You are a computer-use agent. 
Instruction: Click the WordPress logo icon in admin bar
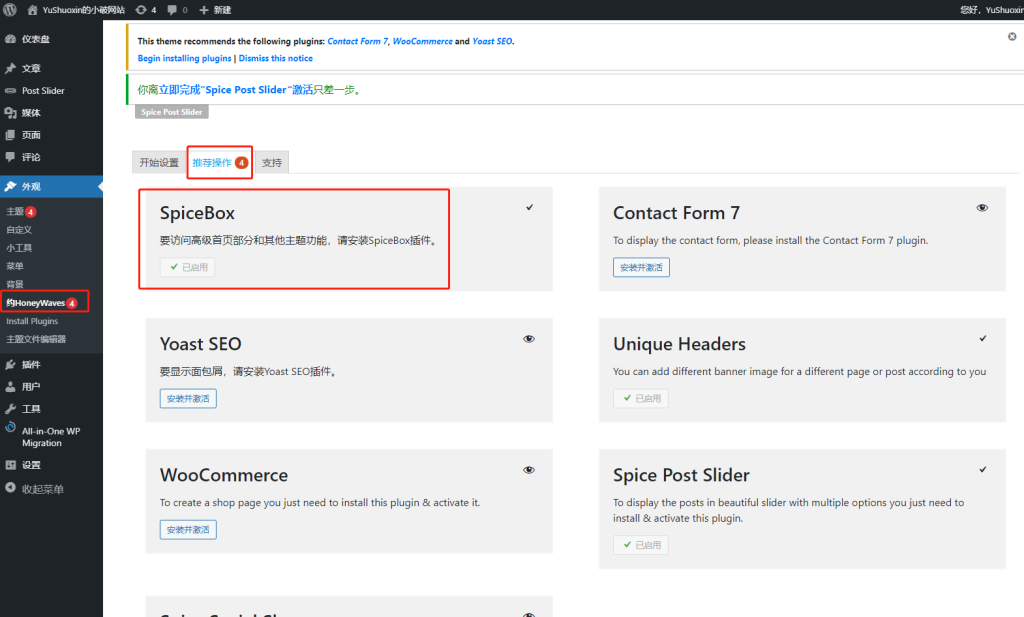click(10, 9)
